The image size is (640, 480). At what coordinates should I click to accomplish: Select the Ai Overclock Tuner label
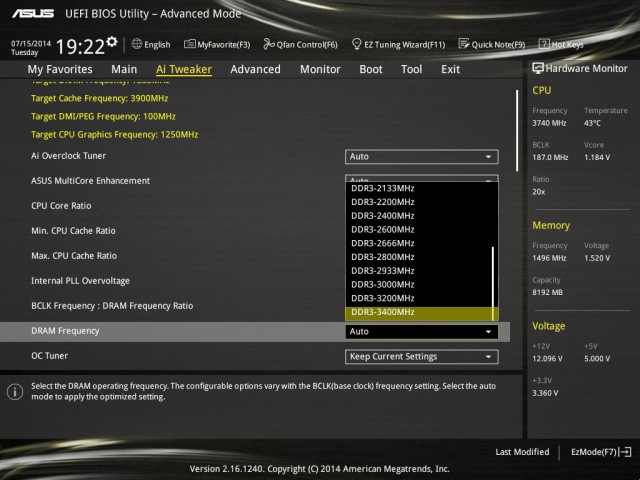click(69, 156)
